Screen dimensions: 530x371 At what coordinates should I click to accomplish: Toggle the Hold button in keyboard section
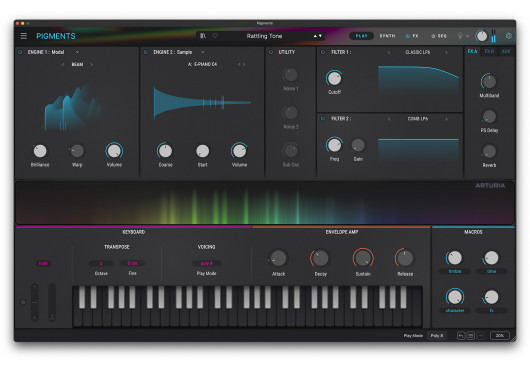[43, 263]
